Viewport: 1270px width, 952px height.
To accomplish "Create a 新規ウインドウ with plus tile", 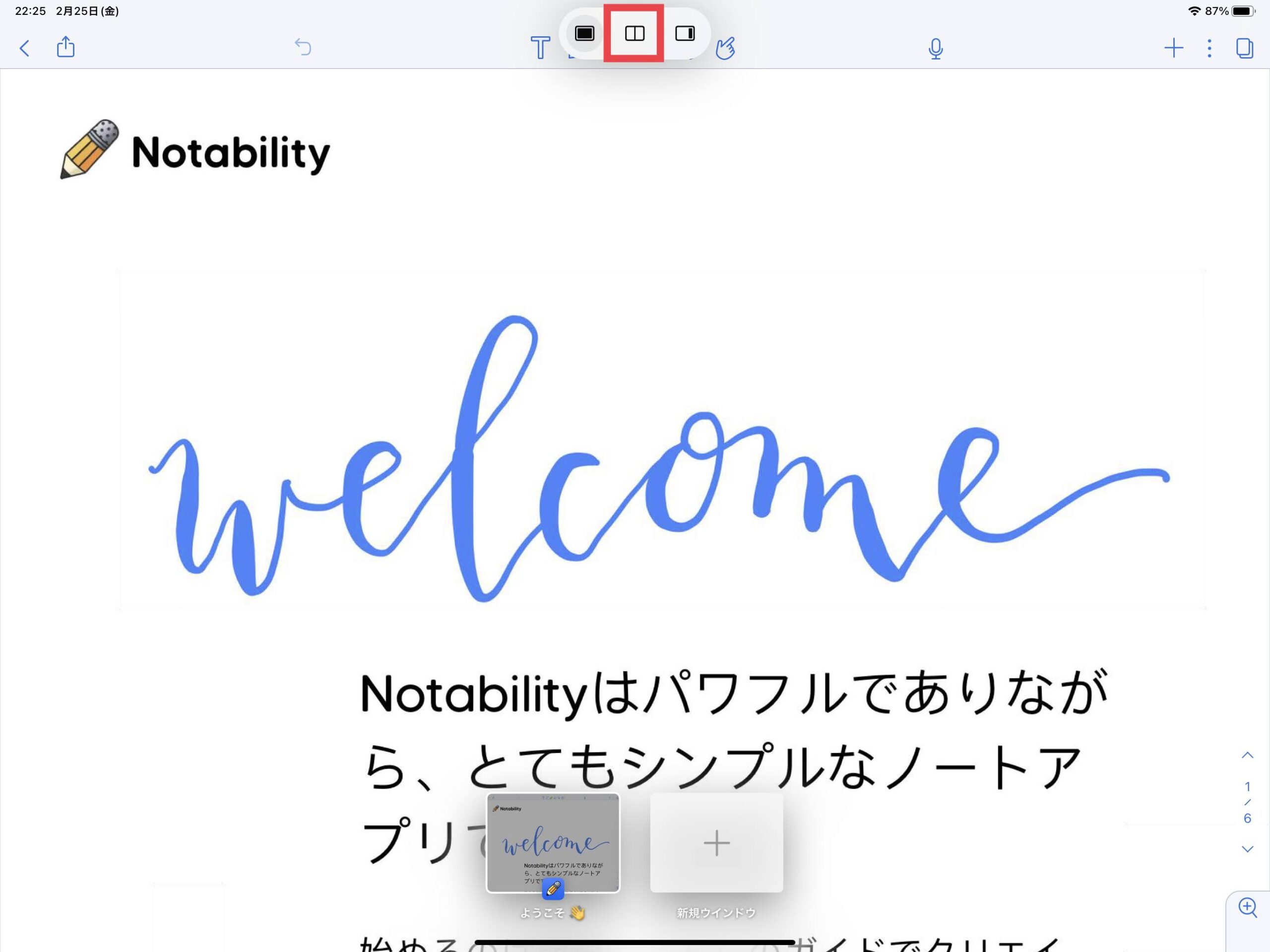I will tap(716, 843).
